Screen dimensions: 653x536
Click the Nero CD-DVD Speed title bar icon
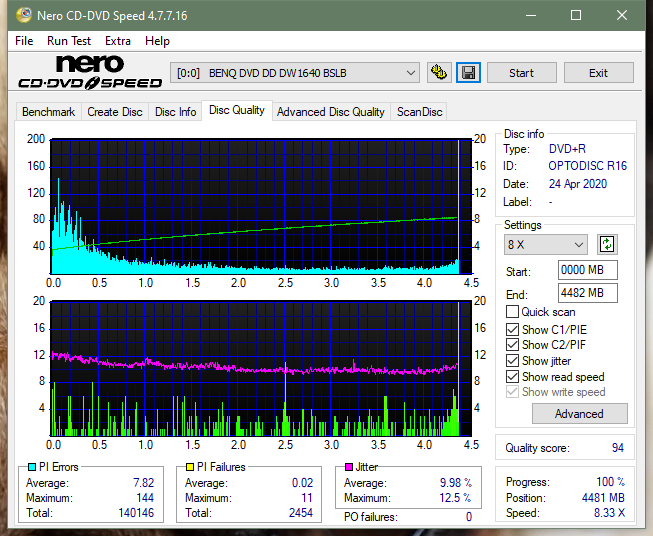click(23, 15)
